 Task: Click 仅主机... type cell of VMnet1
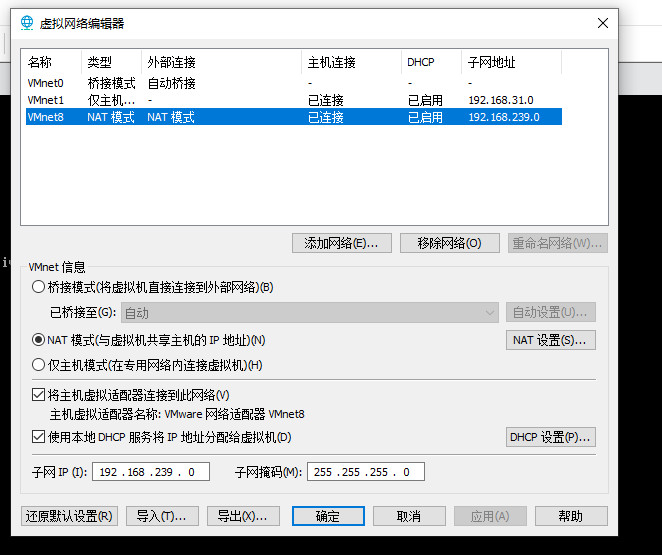(x=111, y=100)
